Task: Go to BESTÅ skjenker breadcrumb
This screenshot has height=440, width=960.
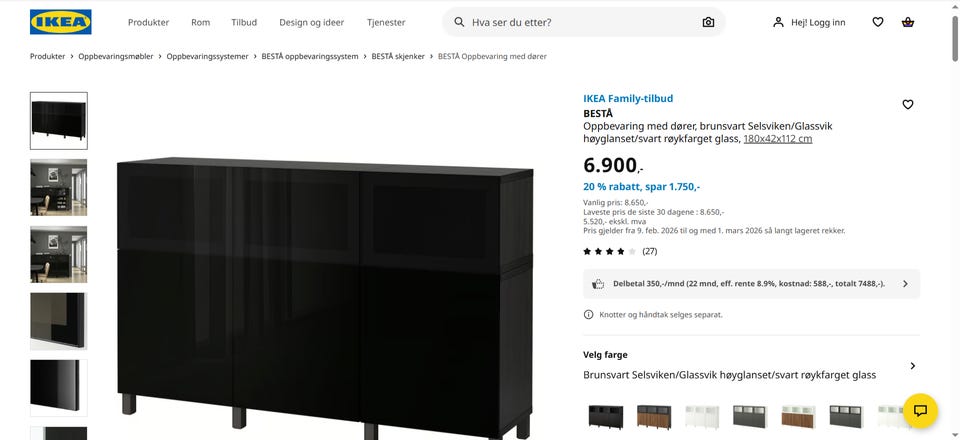Action: 398,56
